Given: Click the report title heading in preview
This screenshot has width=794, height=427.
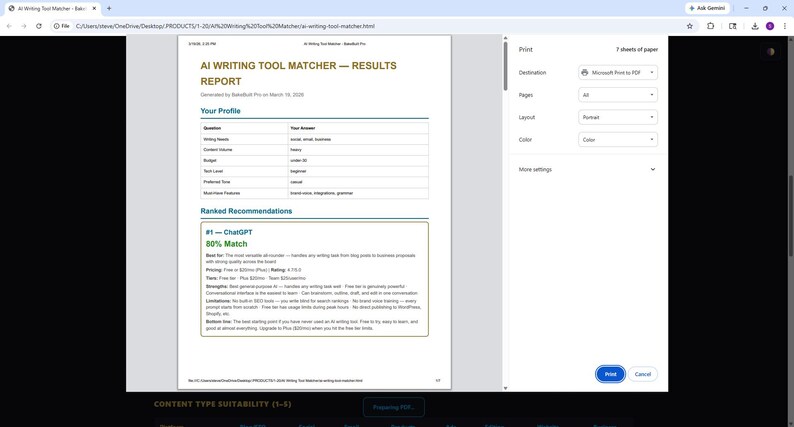Looking at the screenshot, I should click(298, 73).
